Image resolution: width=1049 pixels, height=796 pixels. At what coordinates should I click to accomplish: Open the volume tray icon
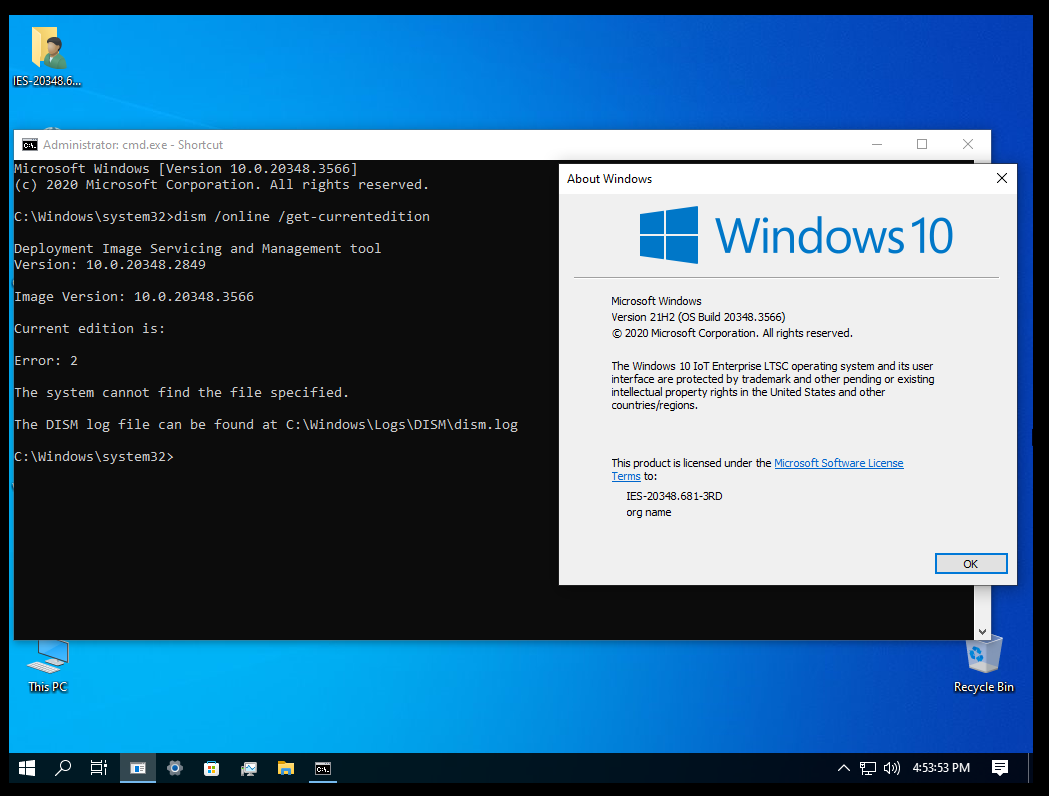coord(892,768)
